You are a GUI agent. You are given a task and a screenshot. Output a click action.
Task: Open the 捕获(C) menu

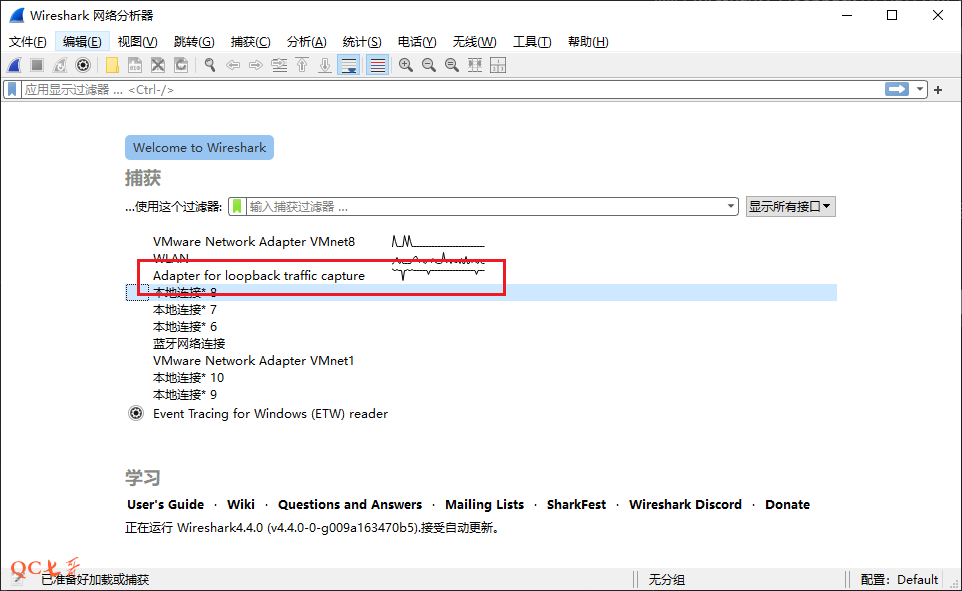250,41
